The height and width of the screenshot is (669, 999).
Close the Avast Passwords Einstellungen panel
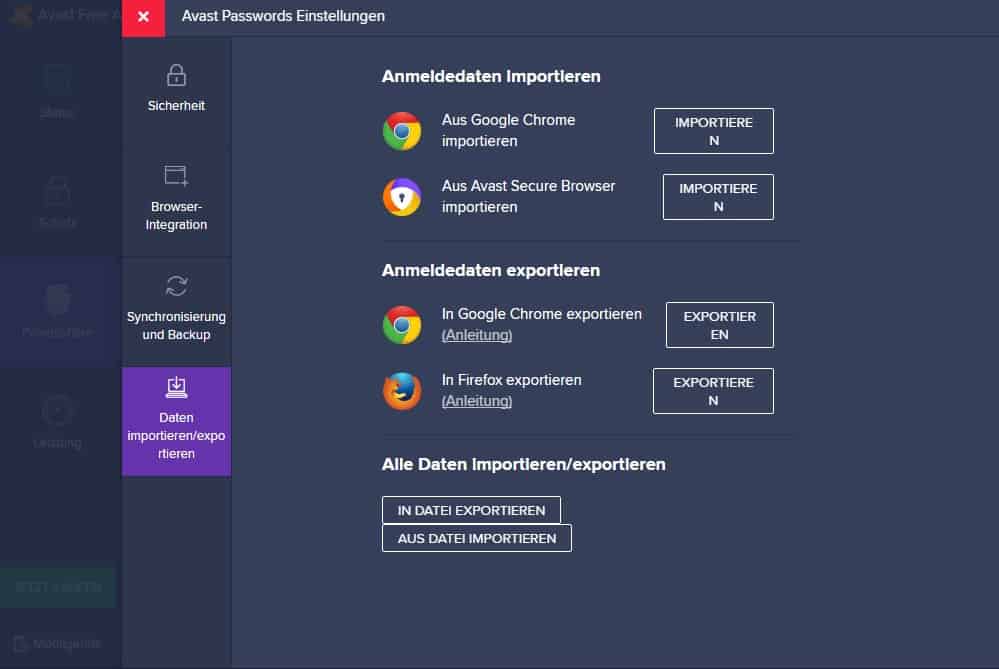coord(143,17)
